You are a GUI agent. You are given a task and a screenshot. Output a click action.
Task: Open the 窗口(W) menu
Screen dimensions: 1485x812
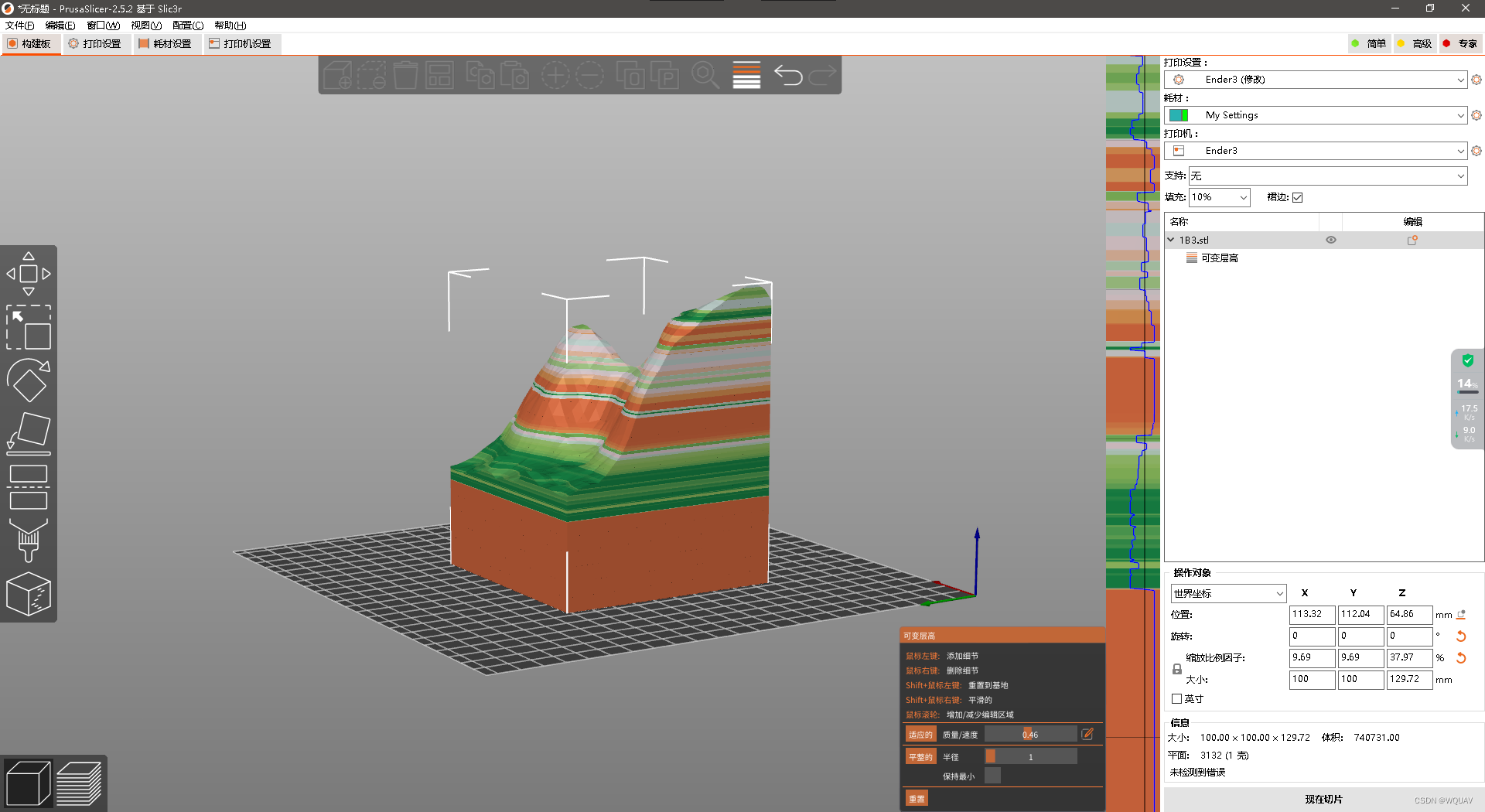coord(103,26)
